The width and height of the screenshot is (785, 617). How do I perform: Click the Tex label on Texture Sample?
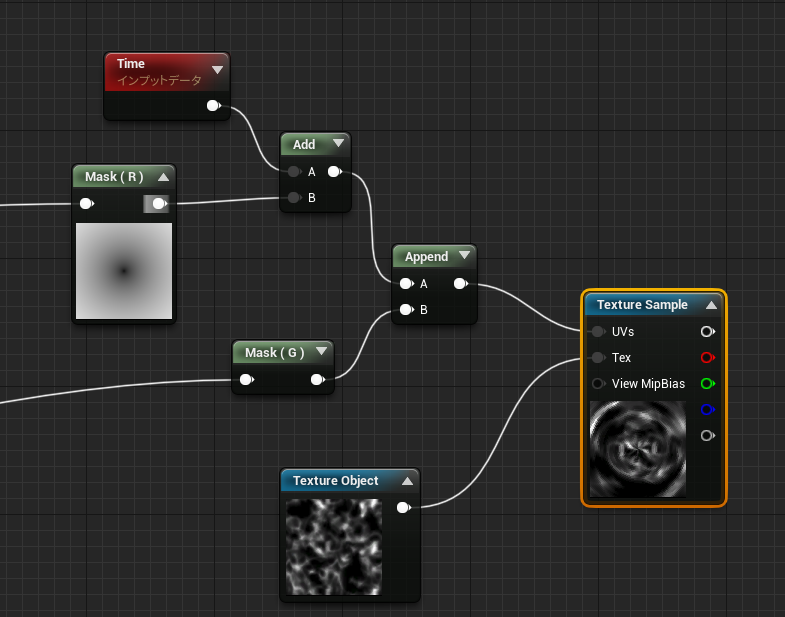click(621, 358)
